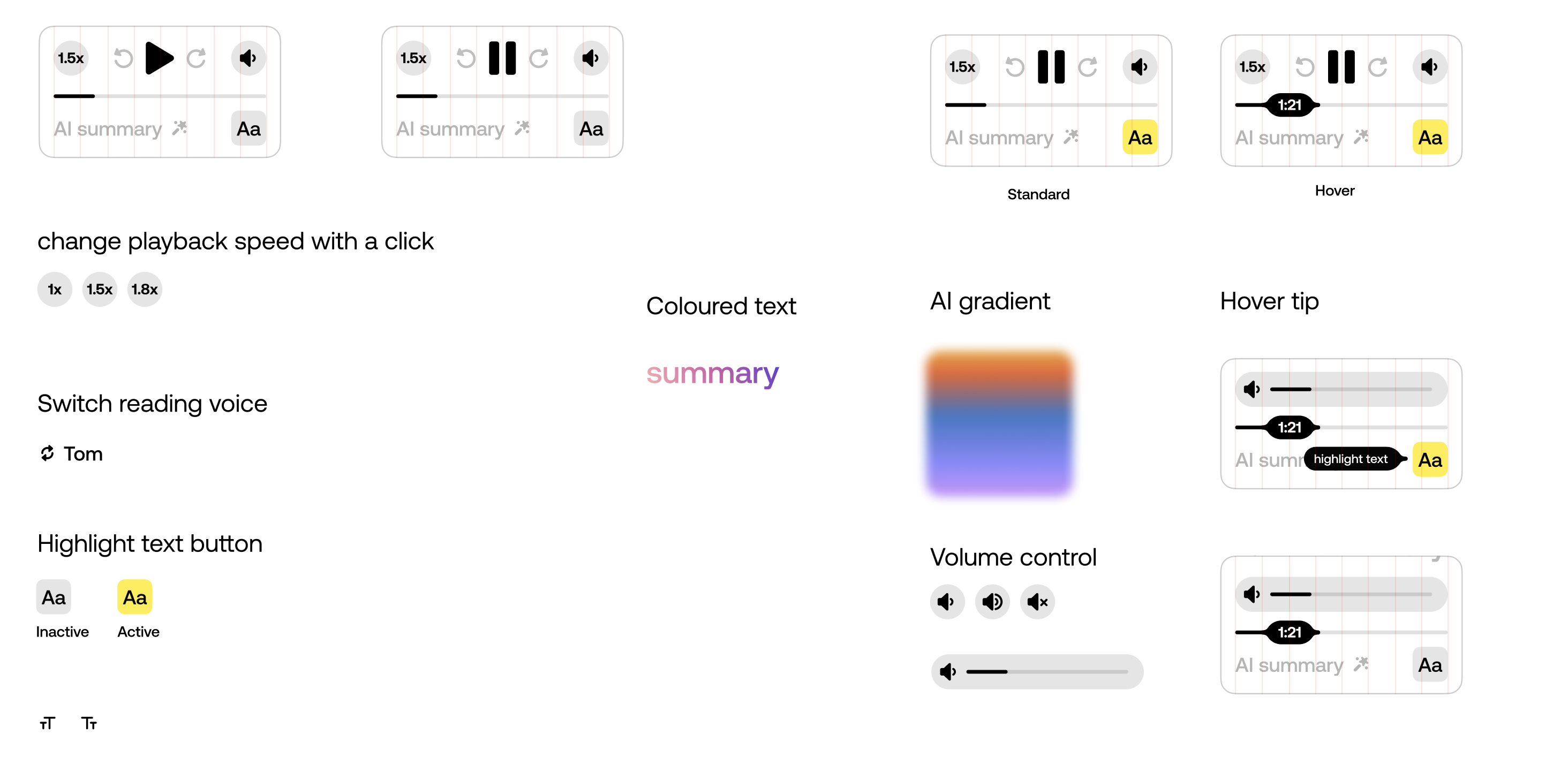Click volume icon in the first player
The width and height of the screenshot is (1568, 773).
[x=248, y=58]
